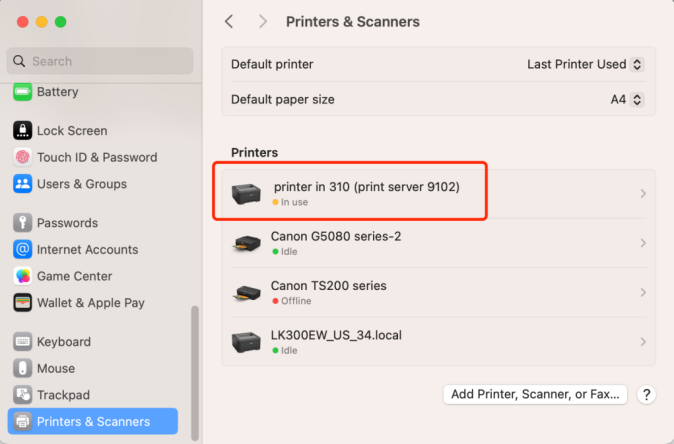The height and width of the screenshot is (444, 674).
Task: Expand details for Canon TS200 series
Action: 642,293
